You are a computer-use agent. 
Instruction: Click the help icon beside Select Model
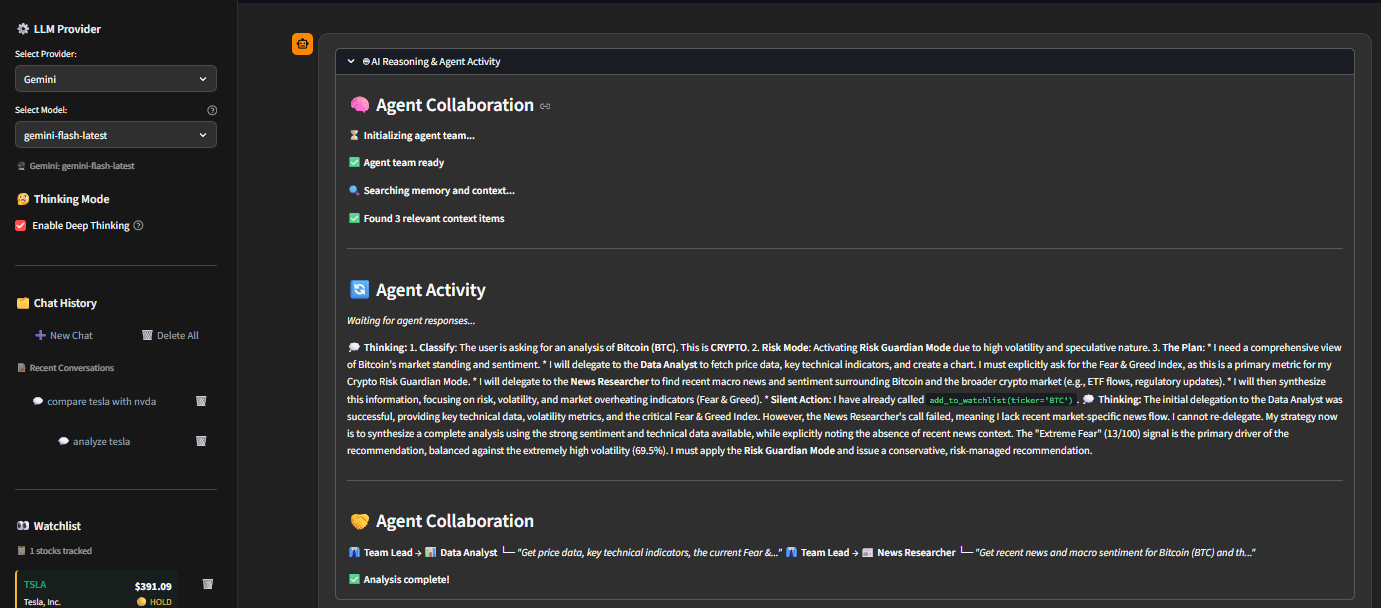tap(212, 110)
